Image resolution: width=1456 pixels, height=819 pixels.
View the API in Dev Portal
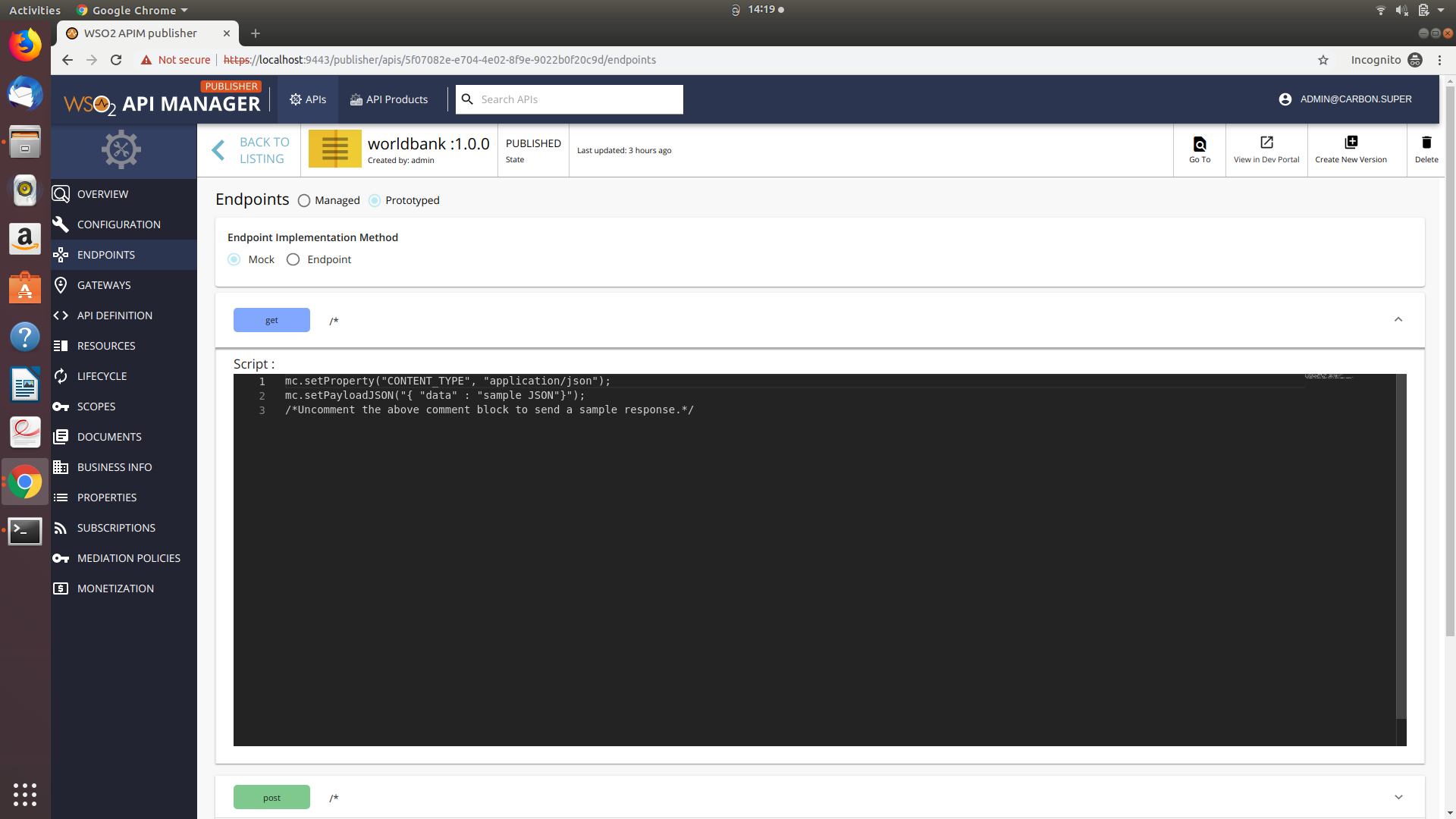(1266, 149)
